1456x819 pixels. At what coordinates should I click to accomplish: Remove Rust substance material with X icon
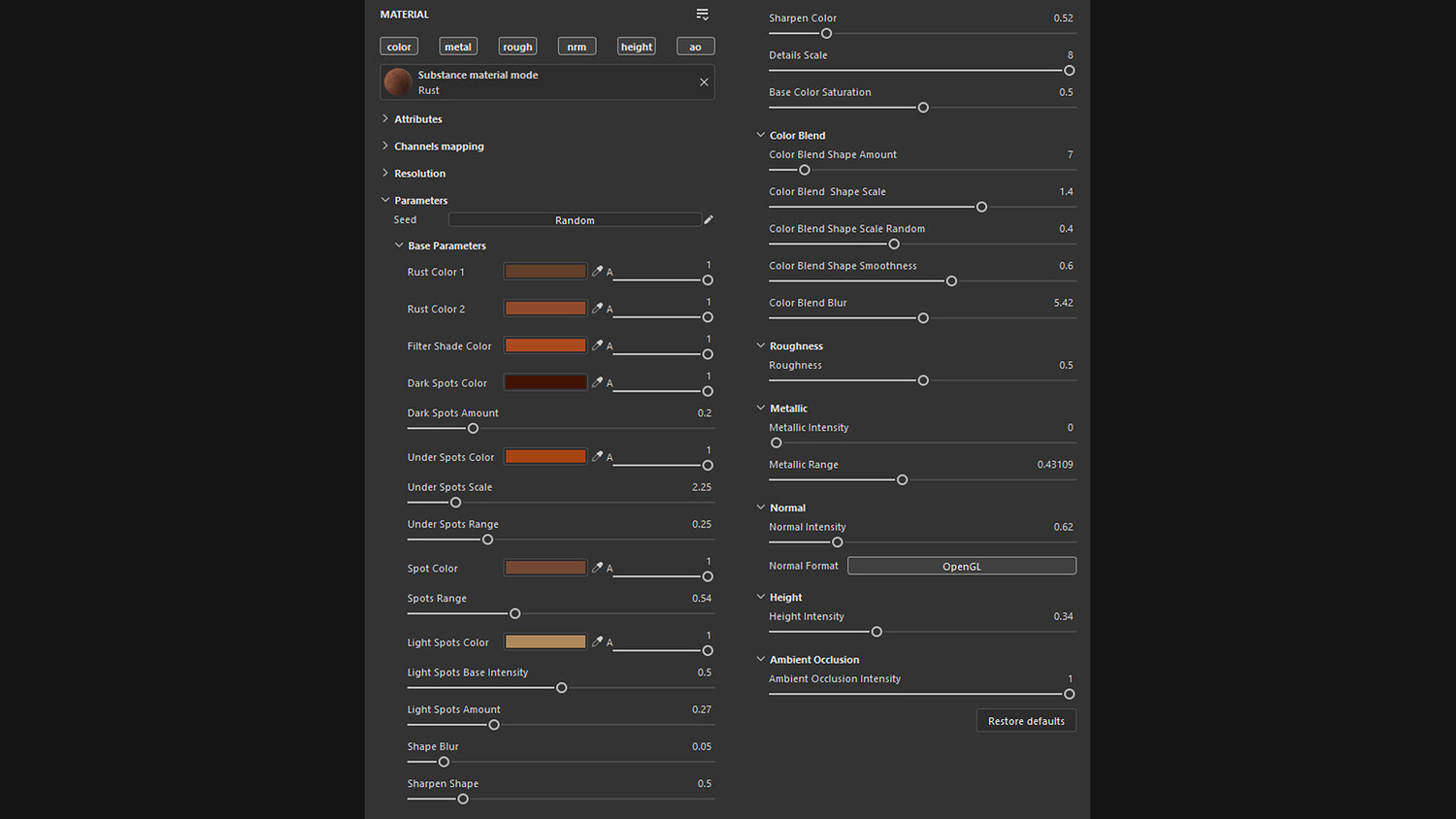click(704, 82)
